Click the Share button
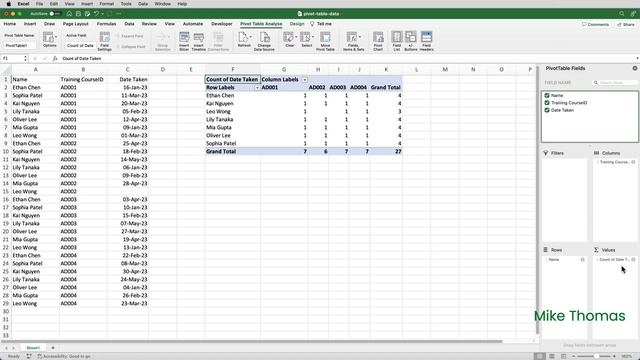640x360 pixels. [626, 24]
